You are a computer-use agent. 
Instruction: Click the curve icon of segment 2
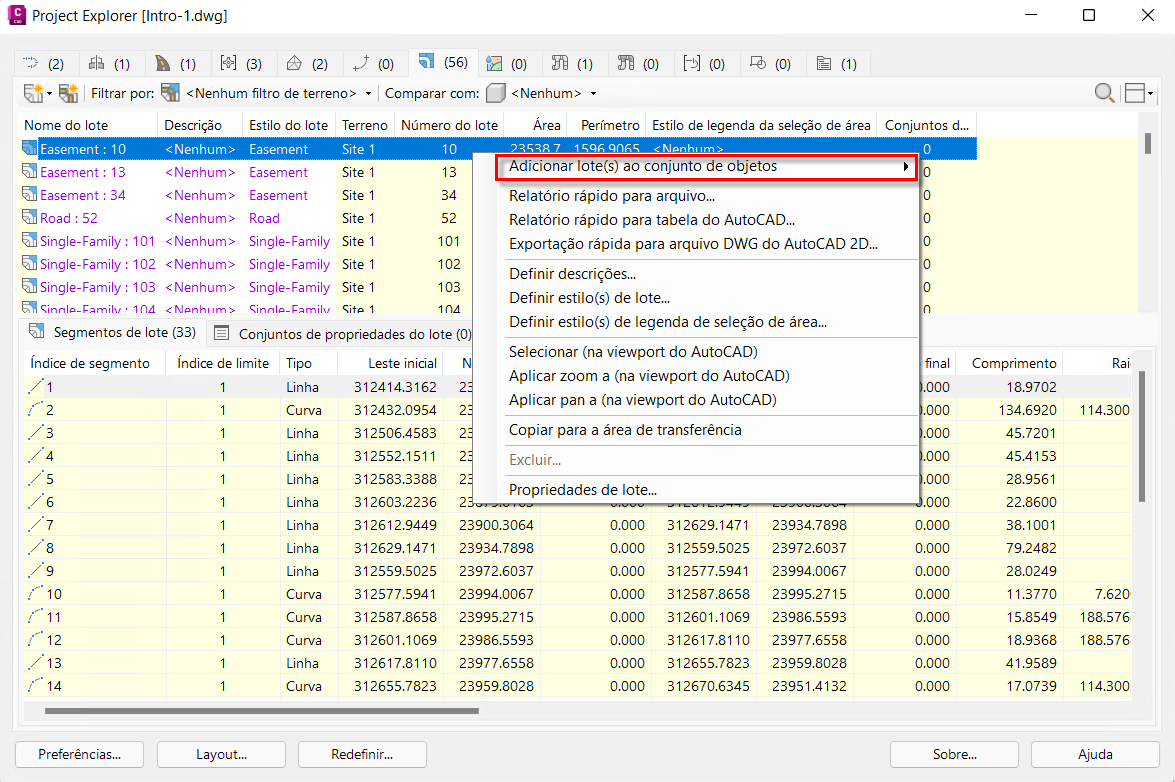[36, 410]
